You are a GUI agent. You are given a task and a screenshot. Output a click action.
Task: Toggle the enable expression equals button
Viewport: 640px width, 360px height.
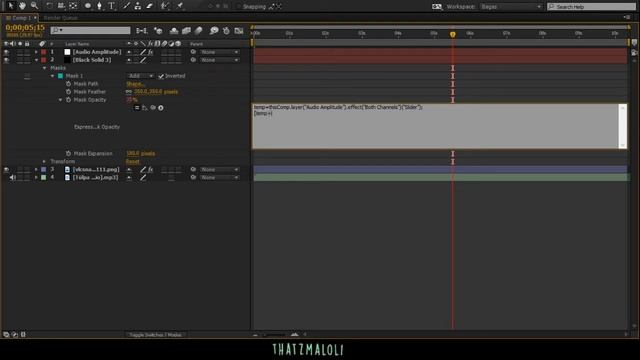[x=137, y=108]
